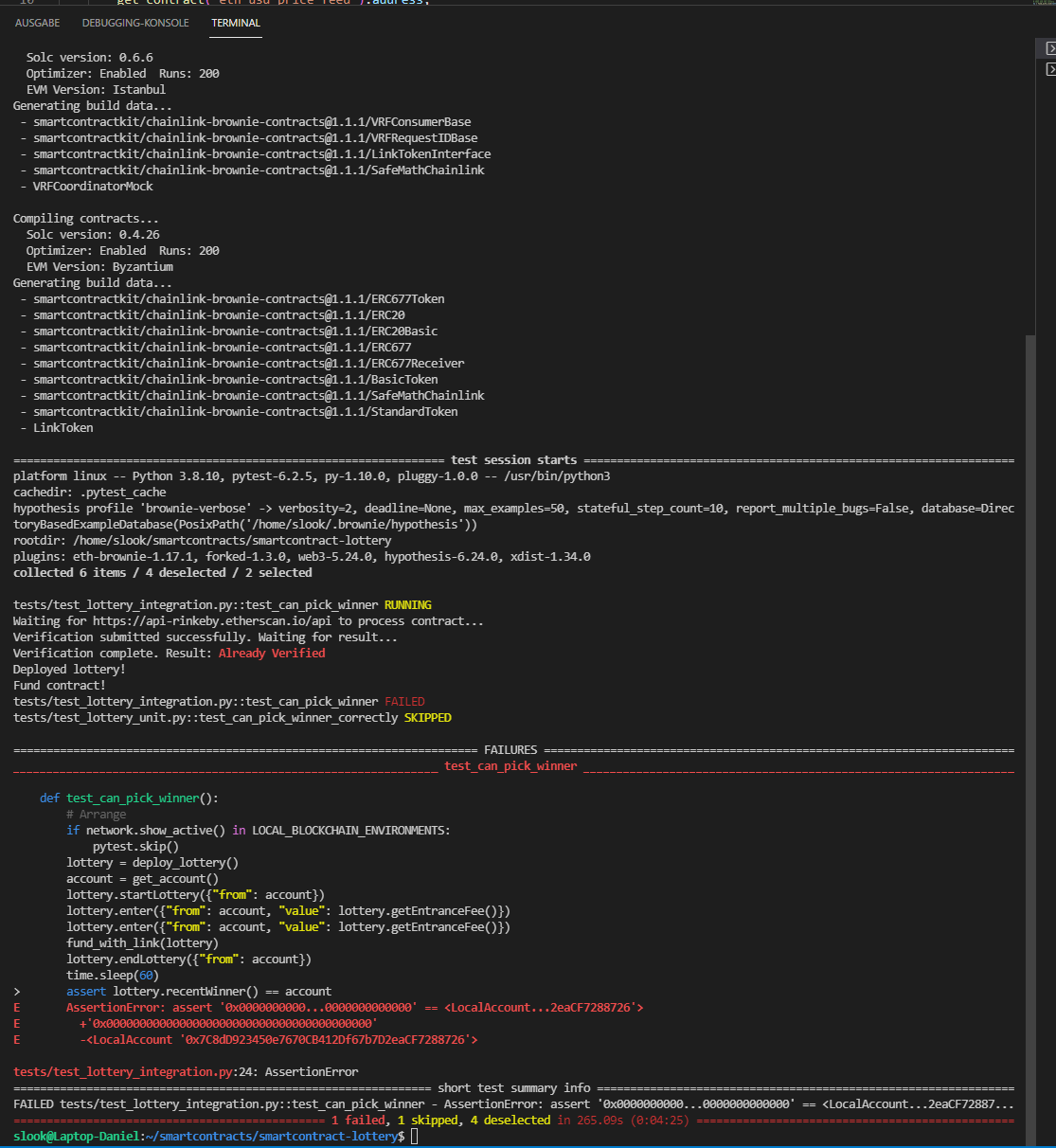
Task: Click the yellow RUNNING status
Action: pos(408,605)
